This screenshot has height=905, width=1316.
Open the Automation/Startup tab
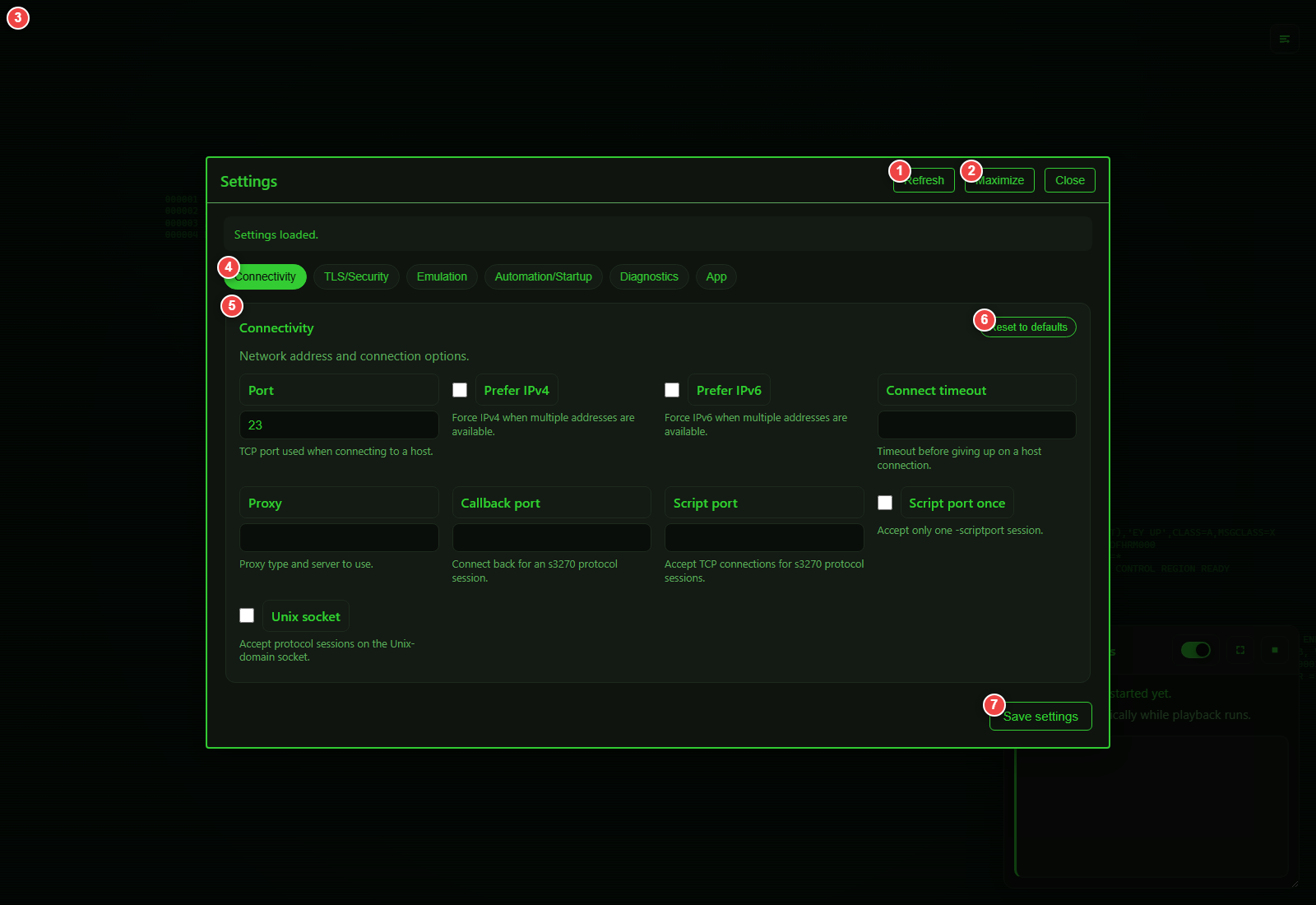(543, 276)
